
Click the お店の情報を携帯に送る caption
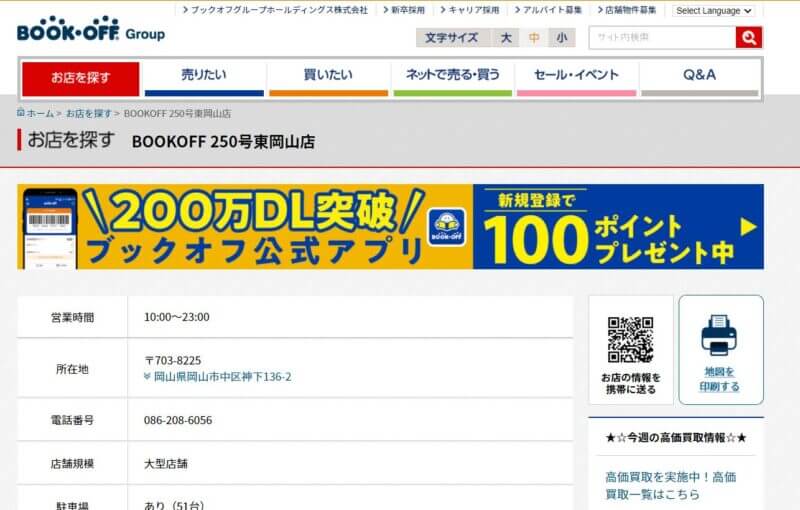631,384
